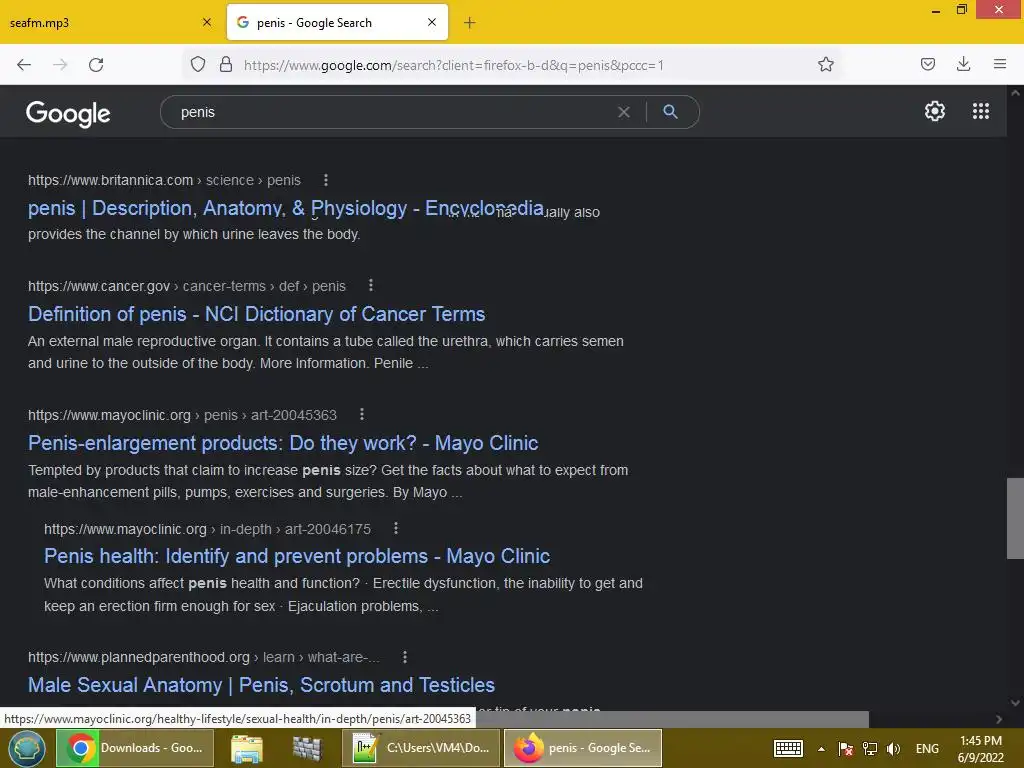
Task: Click the vertical page scrollbar thumb
Action: 1015,519
